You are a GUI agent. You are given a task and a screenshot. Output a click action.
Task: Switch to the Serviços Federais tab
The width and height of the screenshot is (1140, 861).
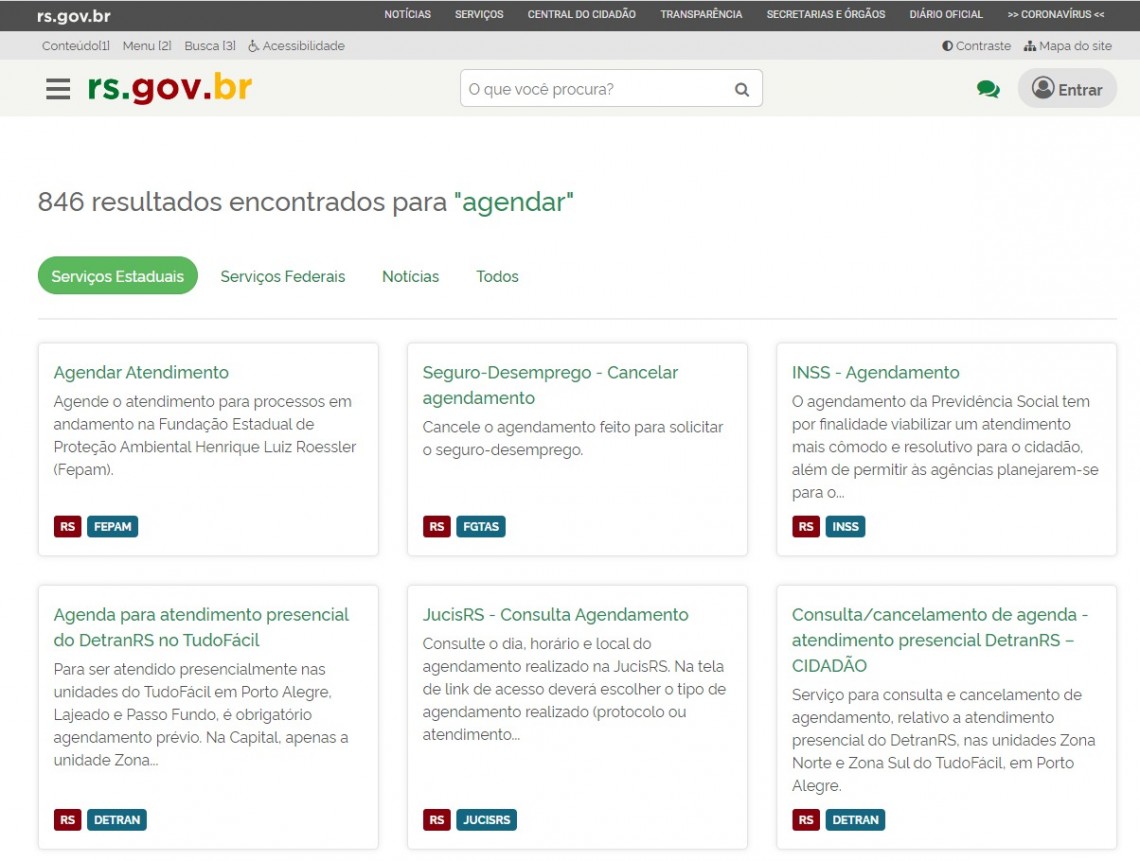point(283,277)
